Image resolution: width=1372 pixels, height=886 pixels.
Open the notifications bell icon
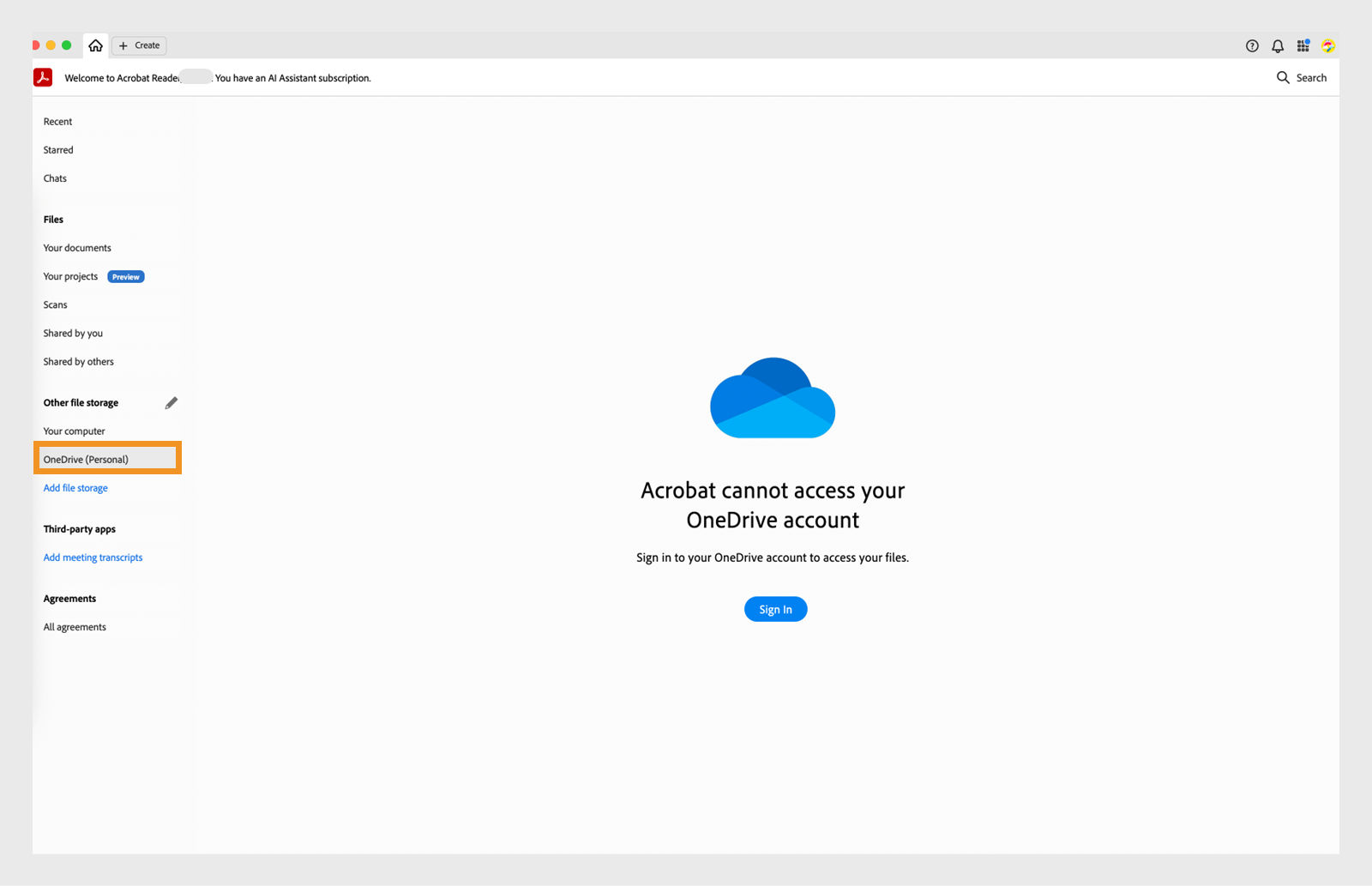1277,45
